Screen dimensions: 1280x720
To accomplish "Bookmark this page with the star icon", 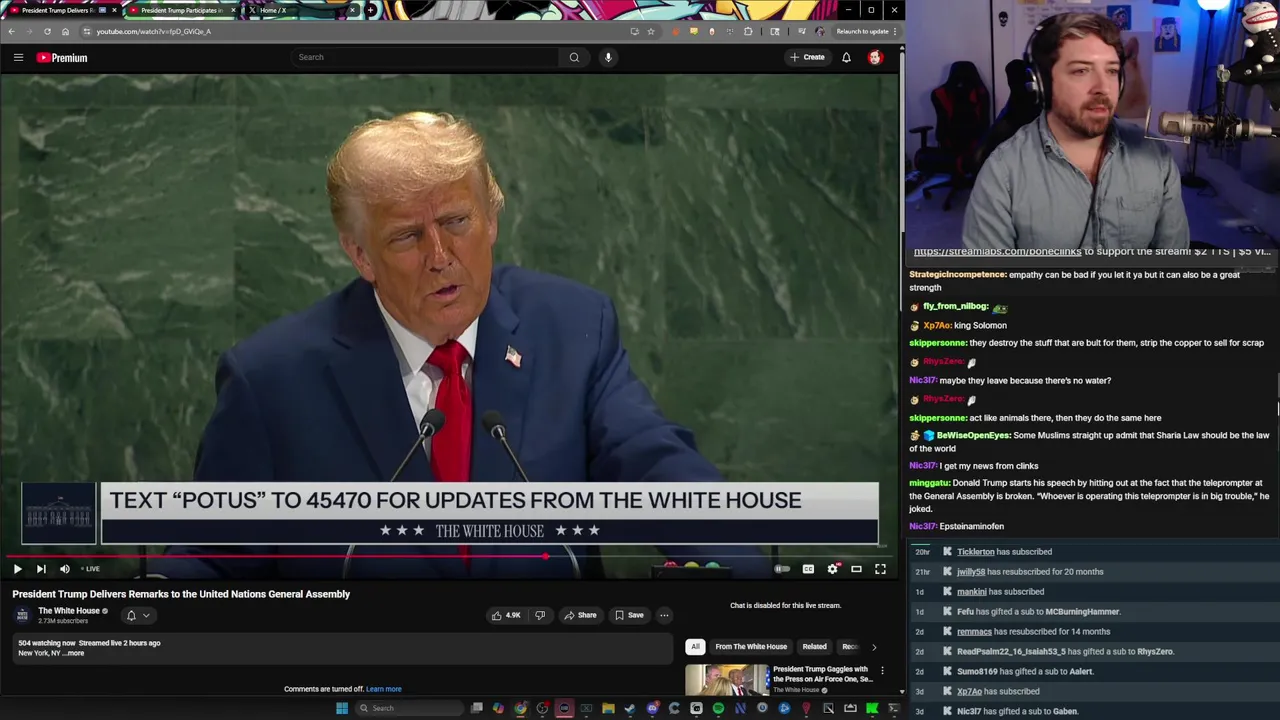I will coord(651,31).
